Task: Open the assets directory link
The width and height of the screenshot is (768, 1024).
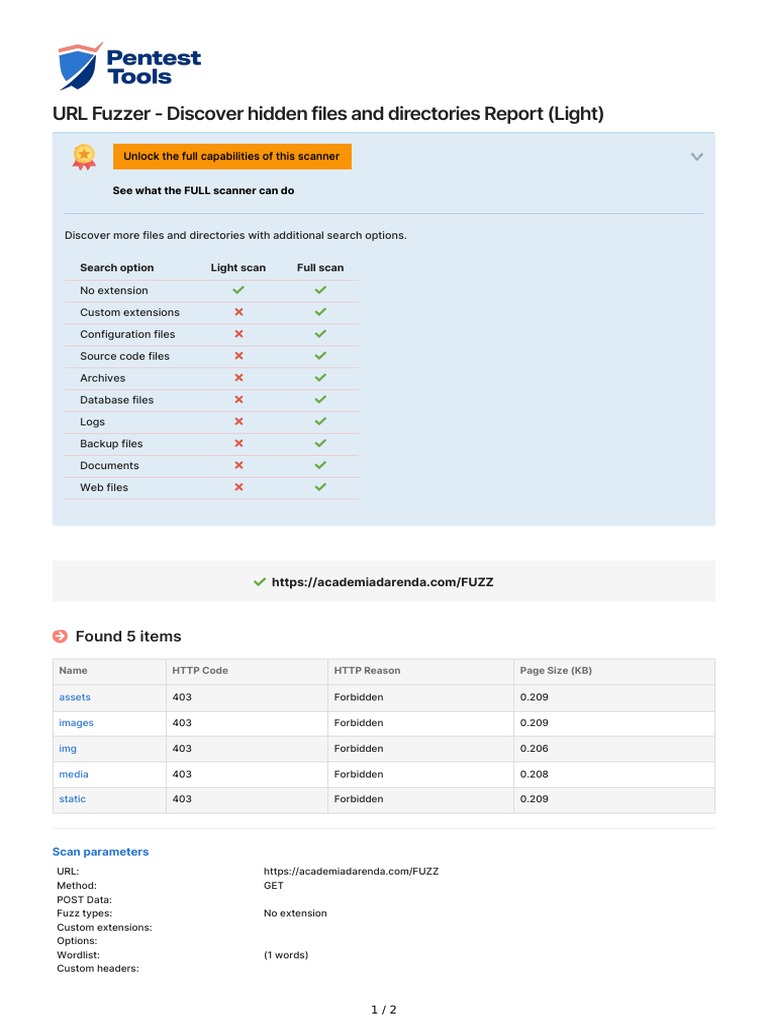Action: point(75,697)
